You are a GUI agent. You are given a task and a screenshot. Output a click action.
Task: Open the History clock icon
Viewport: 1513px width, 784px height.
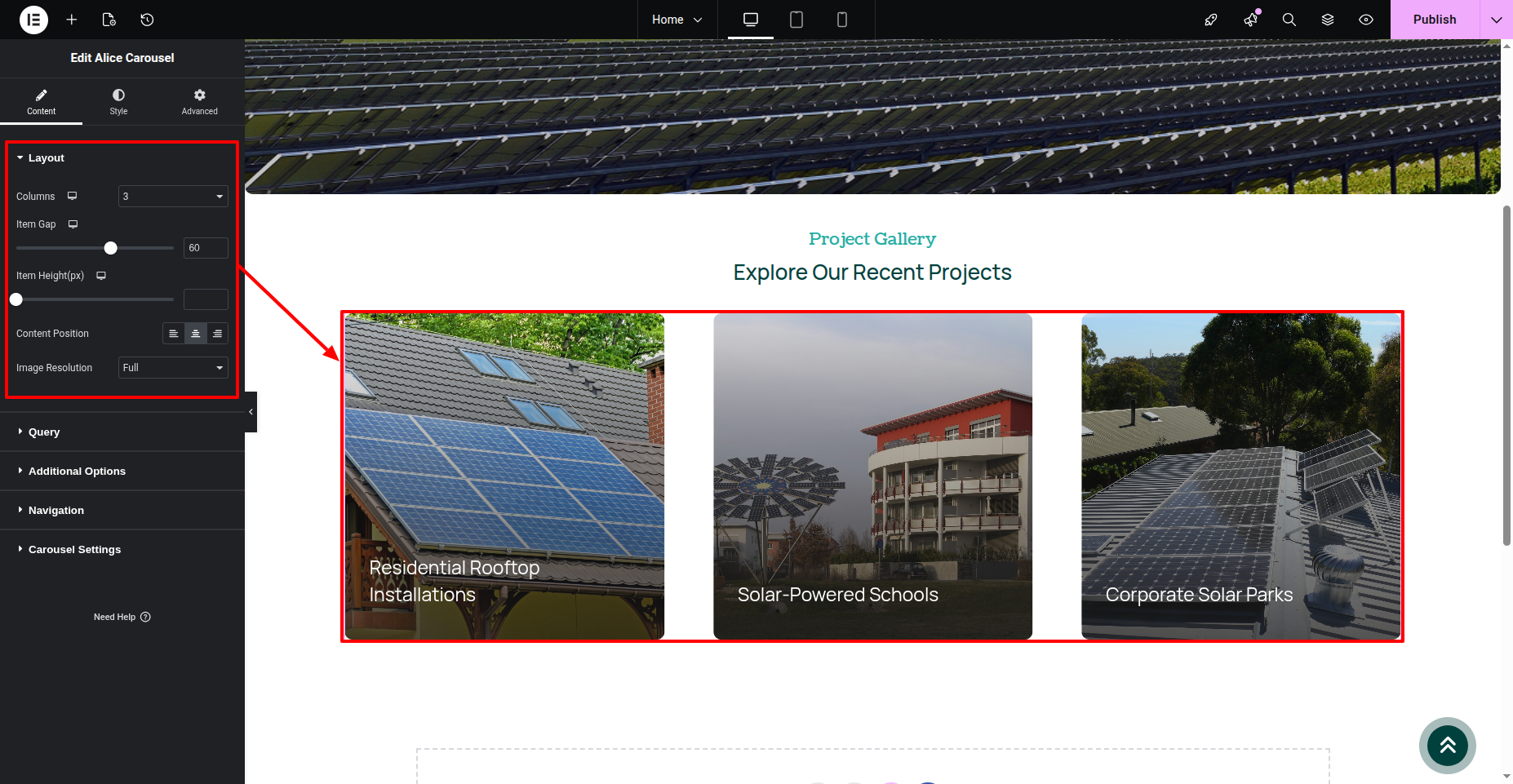(147, 20)
